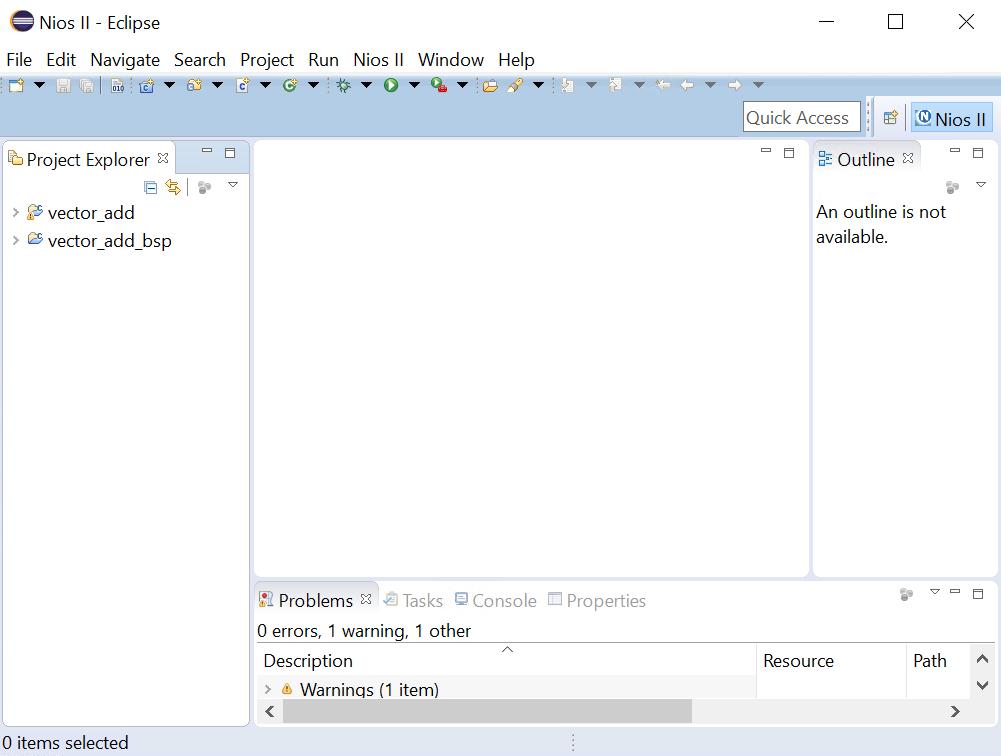Click the New C project icon

pyautogui.click(x=147, y=85)
